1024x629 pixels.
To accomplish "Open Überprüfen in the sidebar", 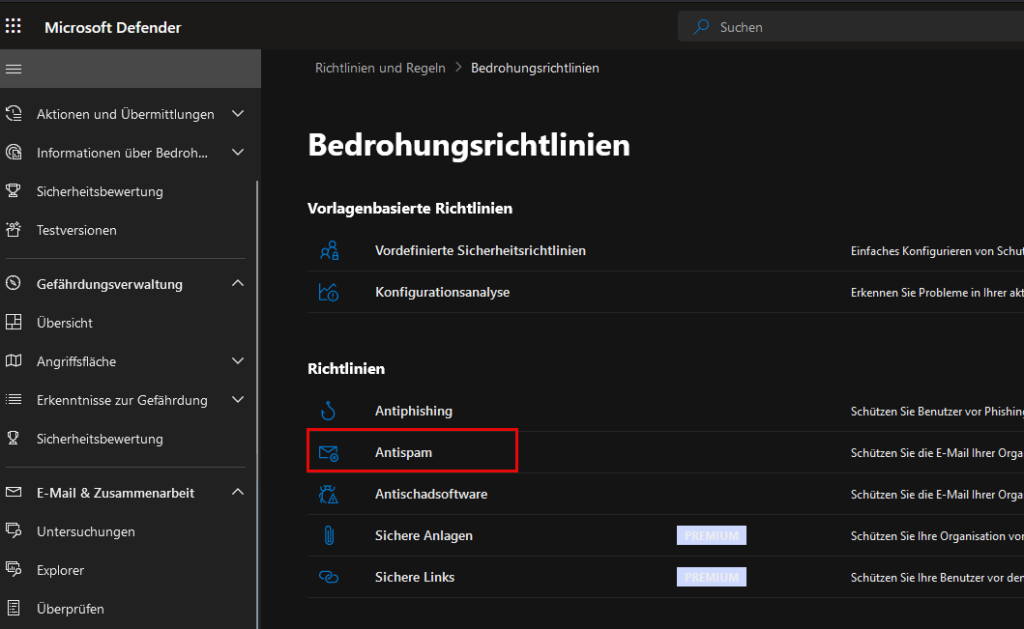I will point(70,609).
